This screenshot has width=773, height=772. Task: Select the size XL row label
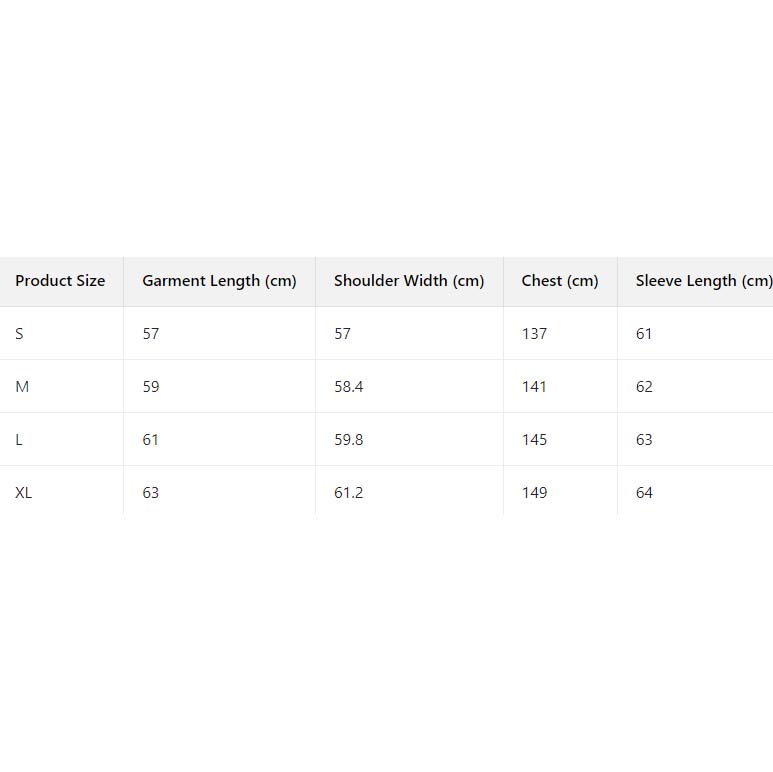[24, 493]
